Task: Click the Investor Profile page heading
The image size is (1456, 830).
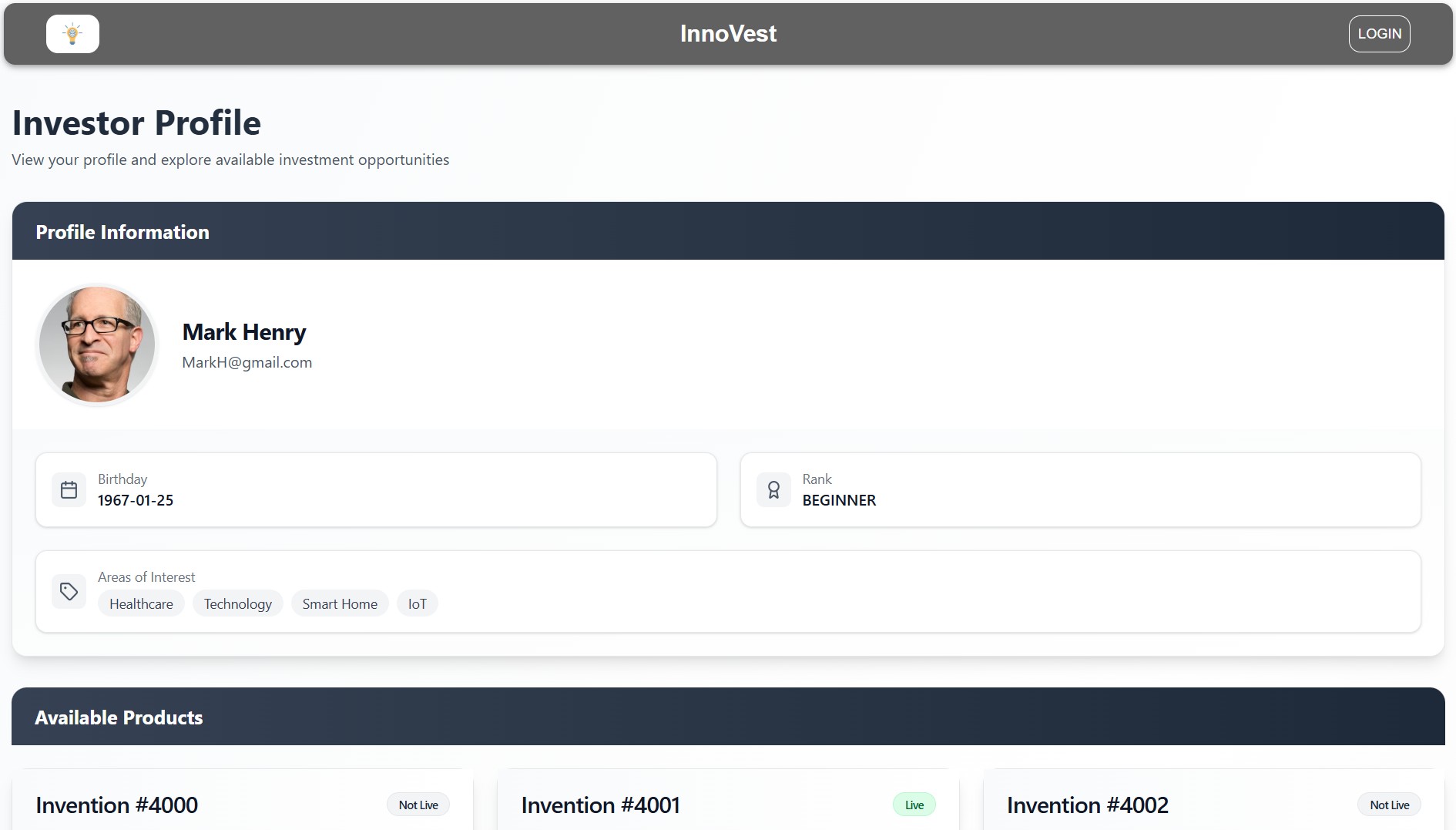Action: (x=136, y=123)
